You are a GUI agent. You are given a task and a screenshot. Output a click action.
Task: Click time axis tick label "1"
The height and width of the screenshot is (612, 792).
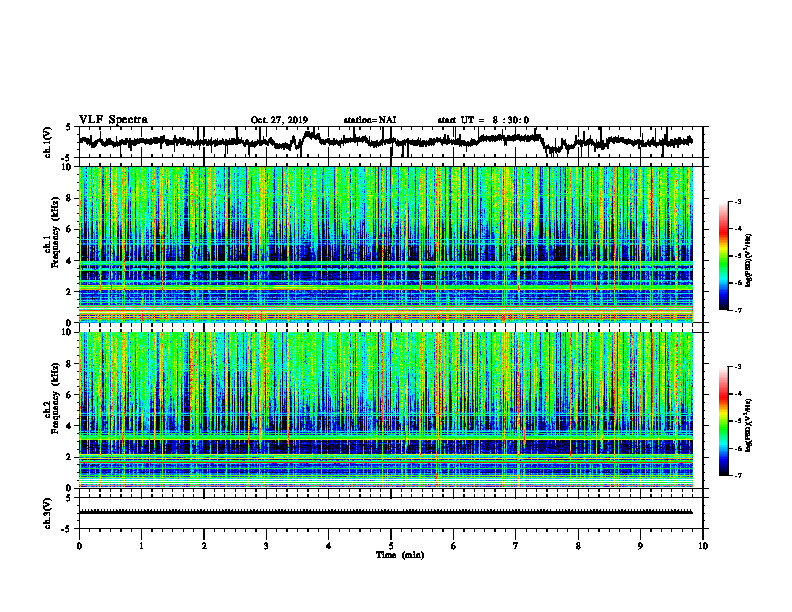(141, 546)
